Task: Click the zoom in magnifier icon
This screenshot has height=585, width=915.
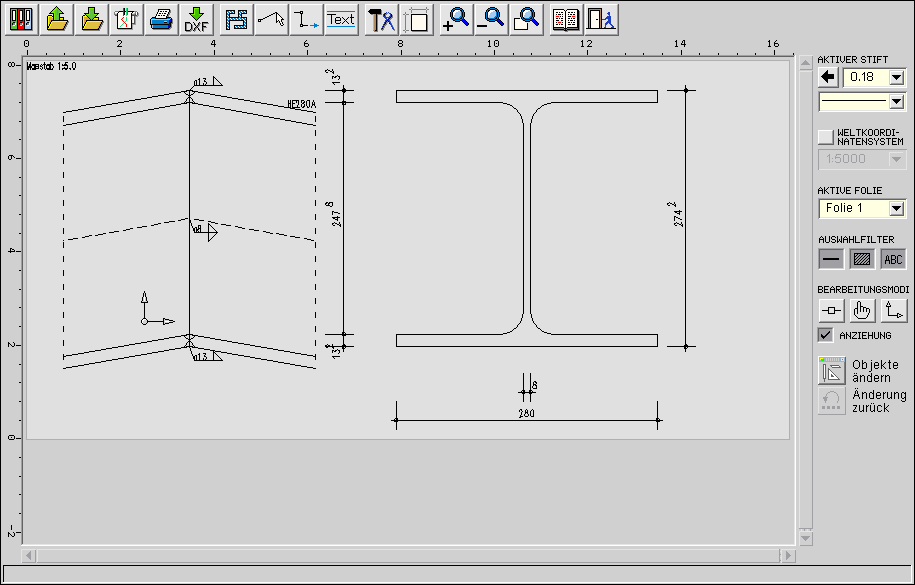Action: (x=456, y=19)
